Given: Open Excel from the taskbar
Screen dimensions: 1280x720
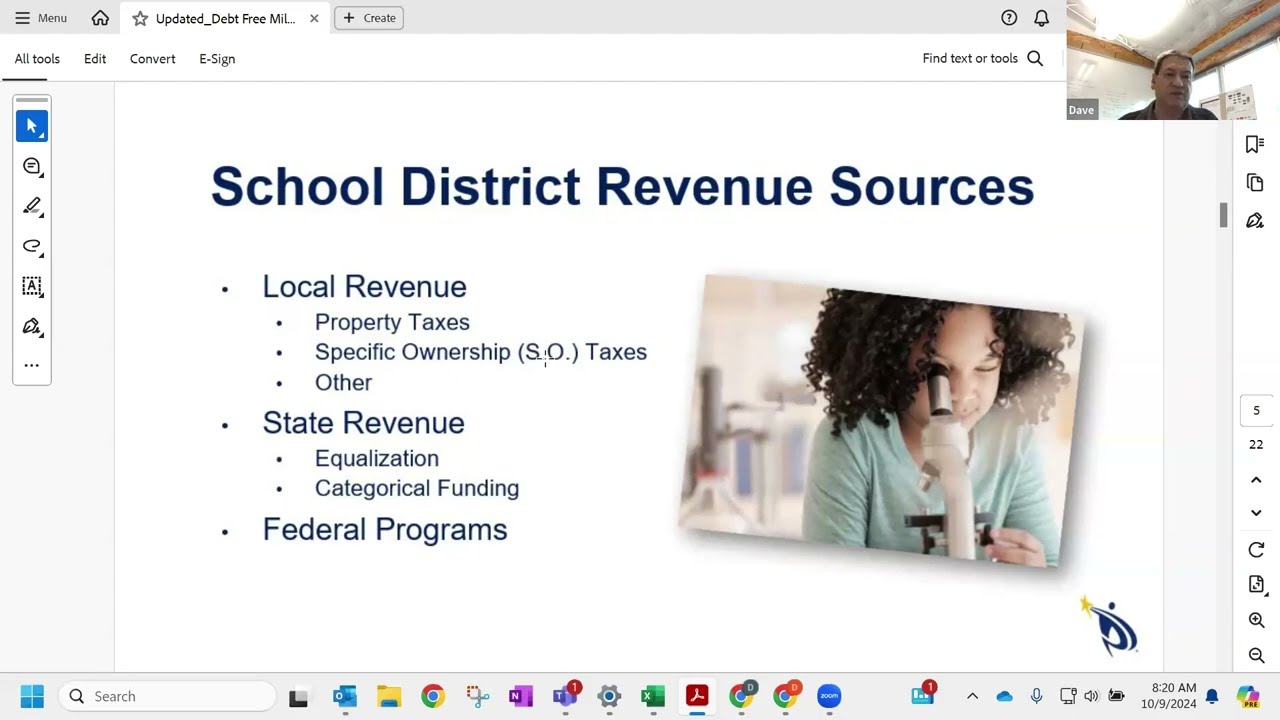Looking at the screenshot, I should click(653, 696).
